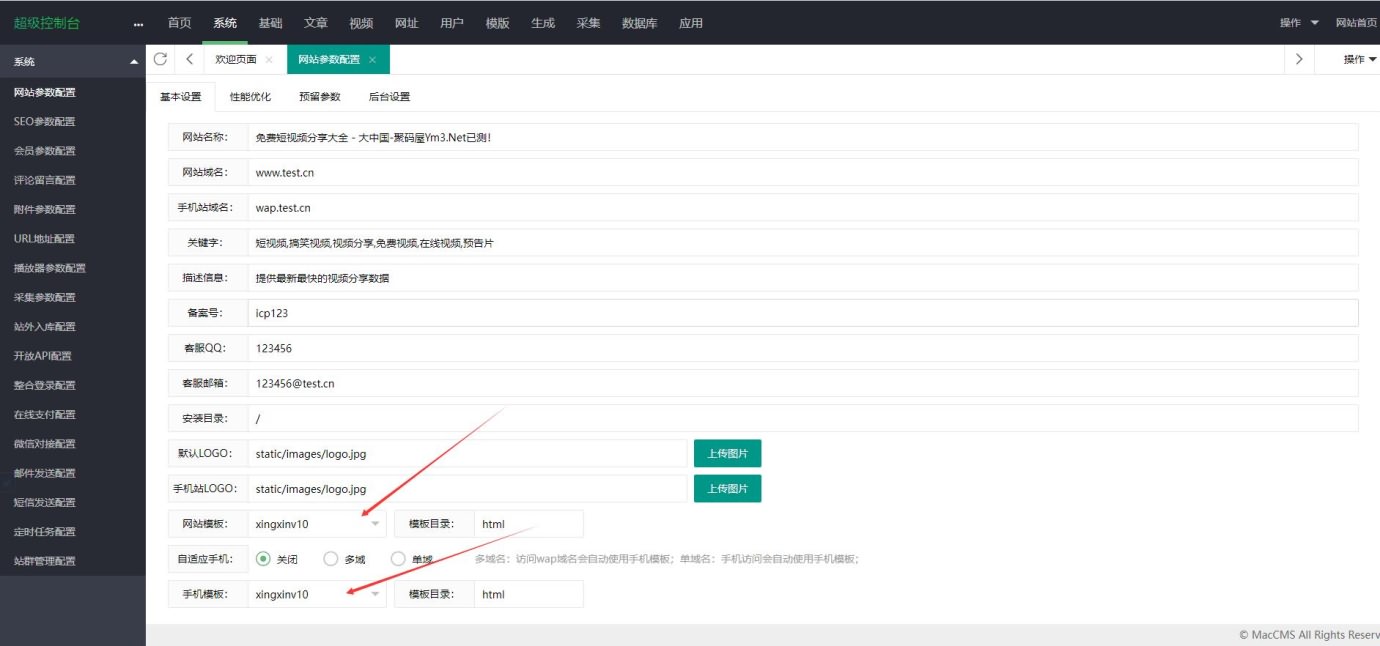Open the 操作 dropdown in the tab bar
The width and height of the screenshot is (1380, 646).
click(x=1359, y=59)
